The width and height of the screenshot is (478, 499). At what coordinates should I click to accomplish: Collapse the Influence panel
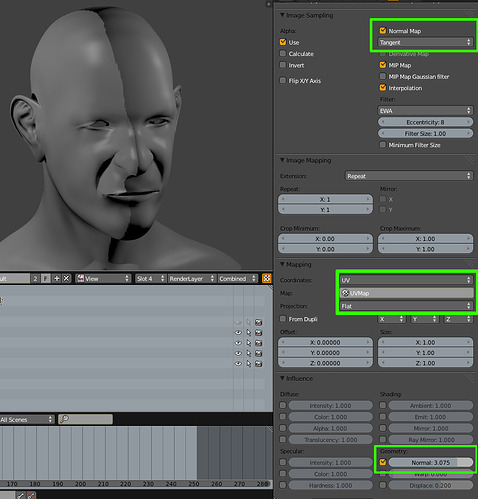tap(282, 378)
